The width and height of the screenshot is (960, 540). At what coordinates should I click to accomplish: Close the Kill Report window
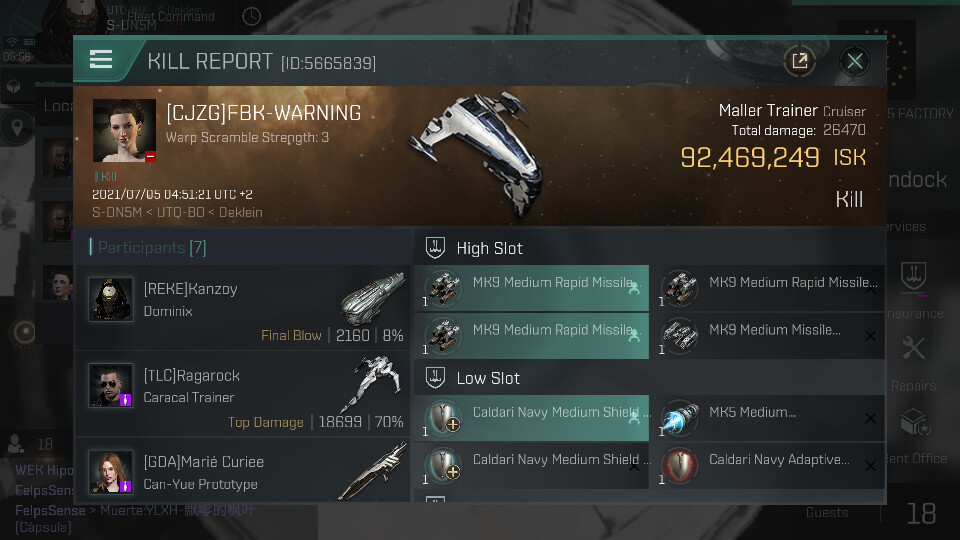point(855,61)
